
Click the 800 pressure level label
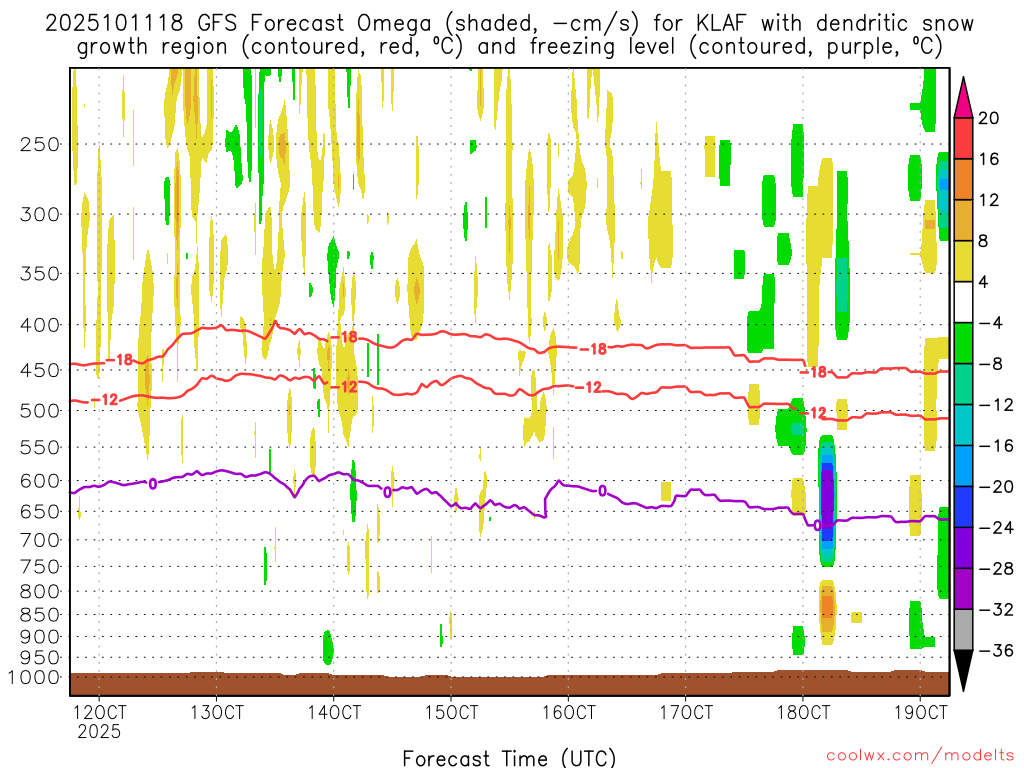[x=40, y=592]
